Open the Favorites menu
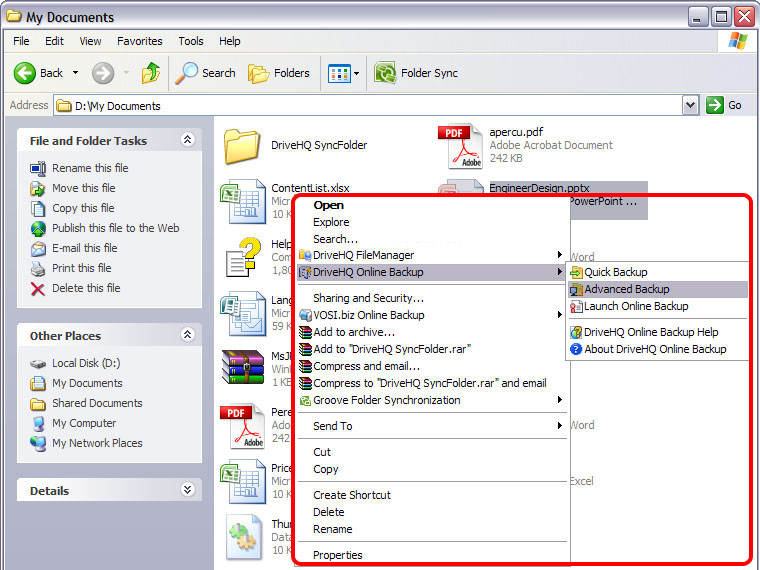 click(x=140, y=41)
